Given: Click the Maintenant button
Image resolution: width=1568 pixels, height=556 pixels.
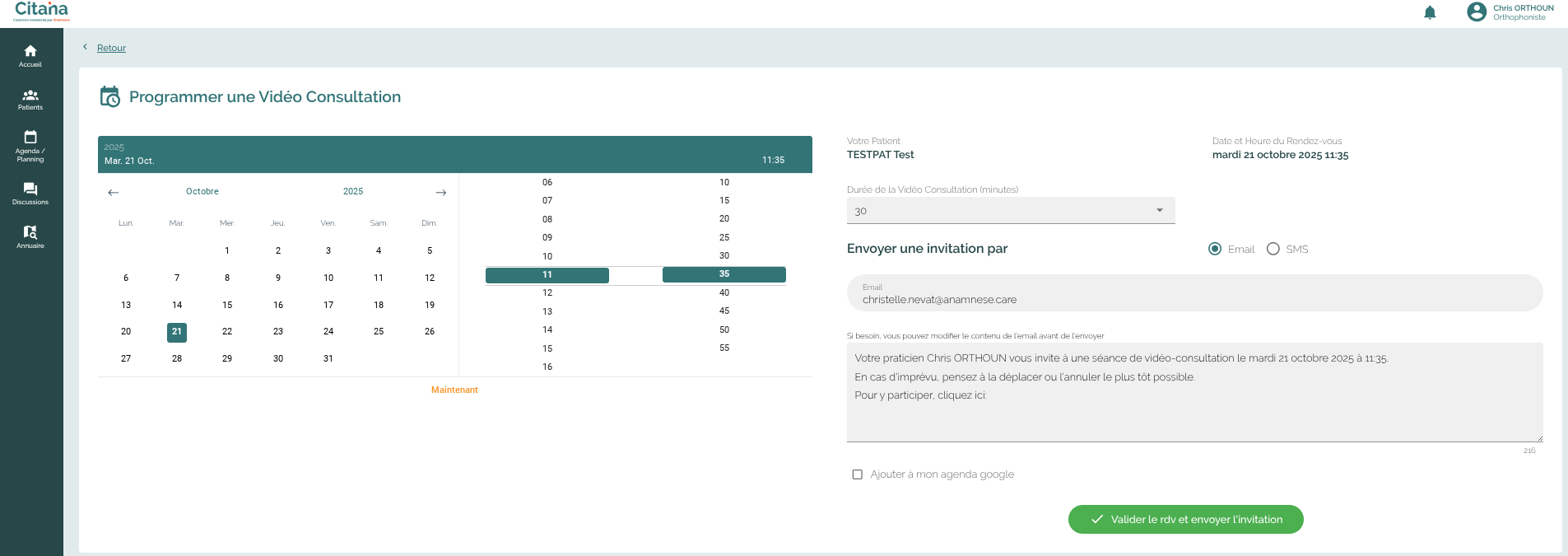Looking at the screenshot, I should (454, 390).
